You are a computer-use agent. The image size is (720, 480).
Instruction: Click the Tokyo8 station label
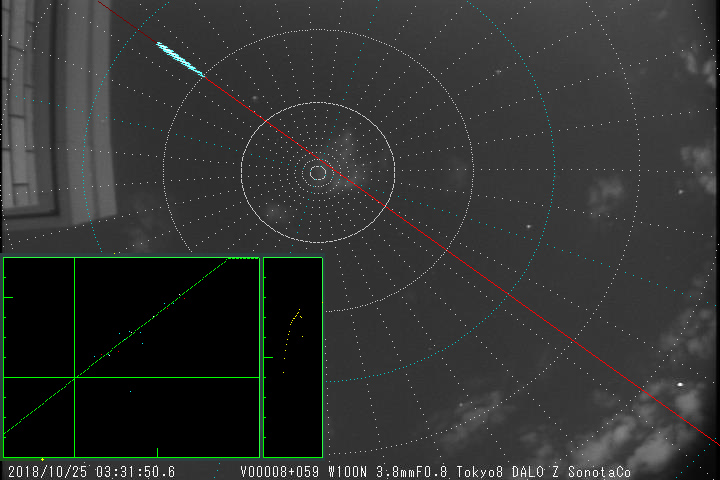(479, 472)
